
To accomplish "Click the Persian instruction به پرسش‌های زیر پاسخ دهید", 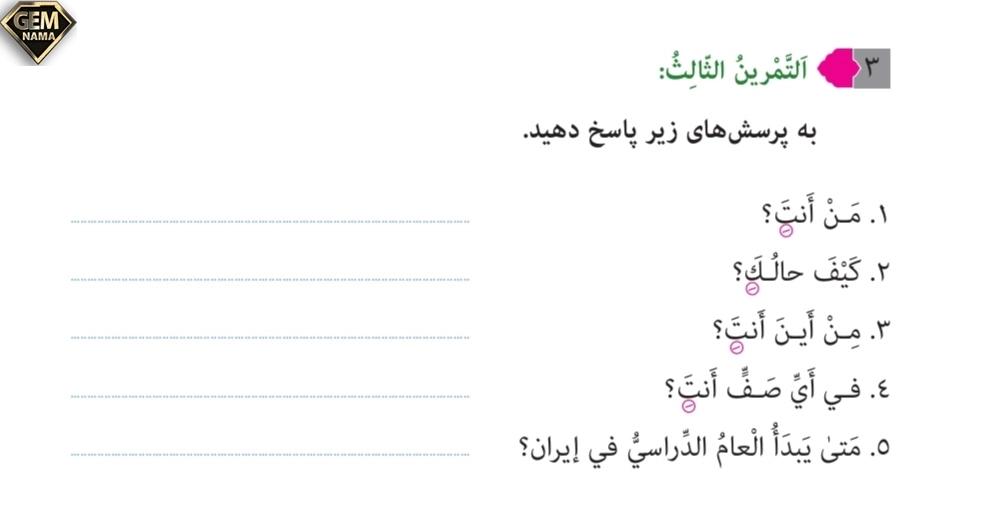I will pyautogui.click(x=669, y=132).
